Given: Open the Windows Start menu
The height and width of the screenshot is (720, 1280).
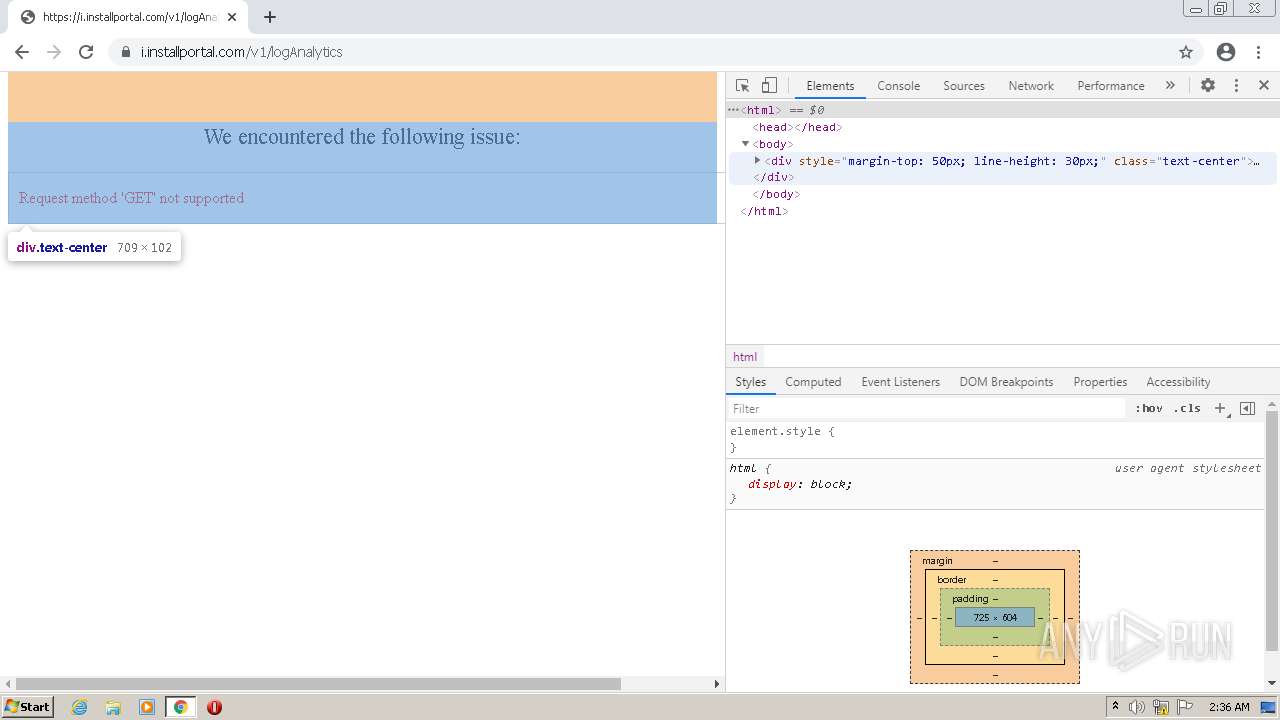Looking at the screenshot, I should (x=27, y=706).
